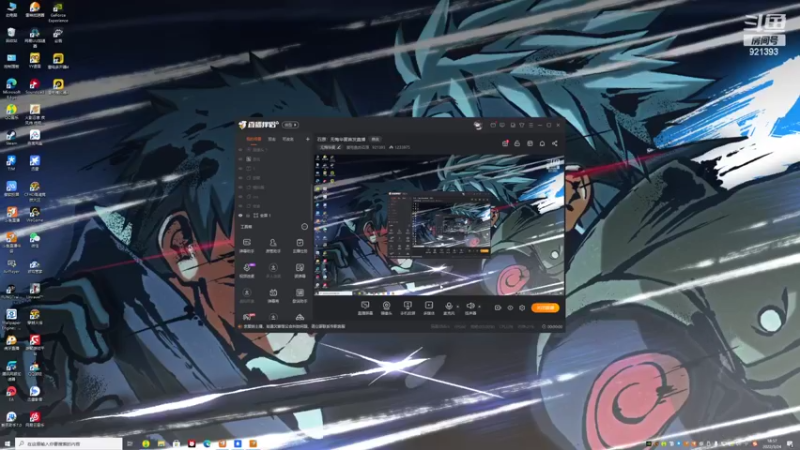This screenshot has height=450, width=800.
Task: Open the Microsoft Edge desktop shortcut
Action: tap(11, 87)
